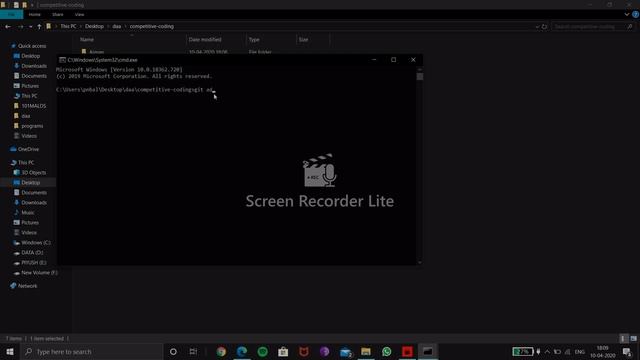Select This PC in address breadcrumb
Viewport: 640px width, 360px height.
[x=68, y=27]
